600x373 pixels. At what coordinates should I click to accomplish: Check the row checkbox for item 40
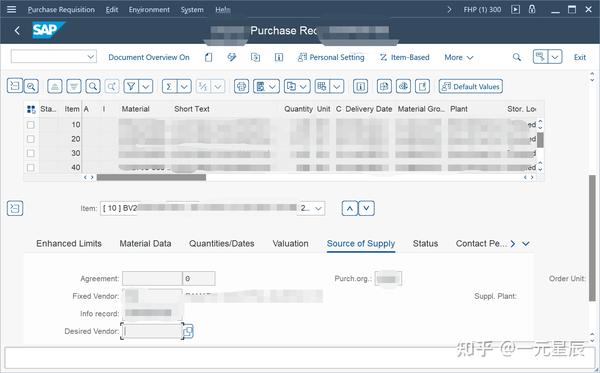[31, 168]
